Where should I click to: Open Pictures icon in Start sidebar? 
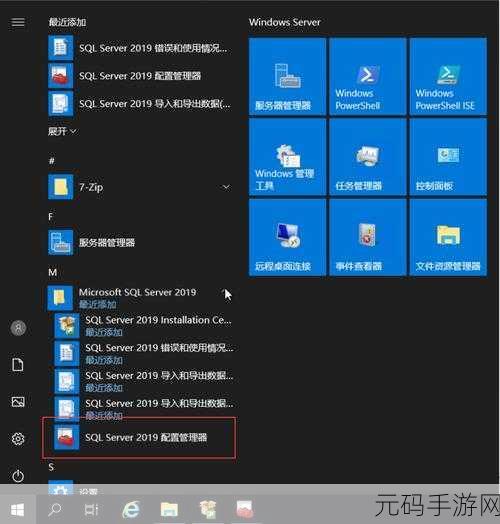[18, 402]
